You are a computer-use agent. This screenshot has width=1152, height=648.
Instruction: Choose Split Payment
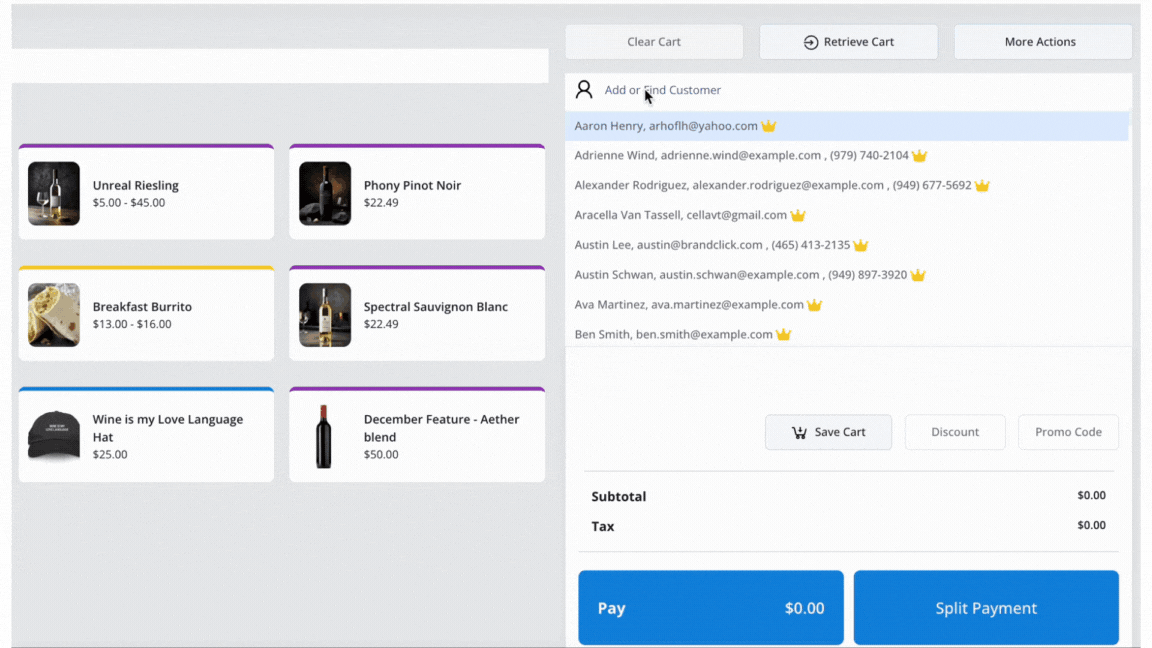[986, 608]
